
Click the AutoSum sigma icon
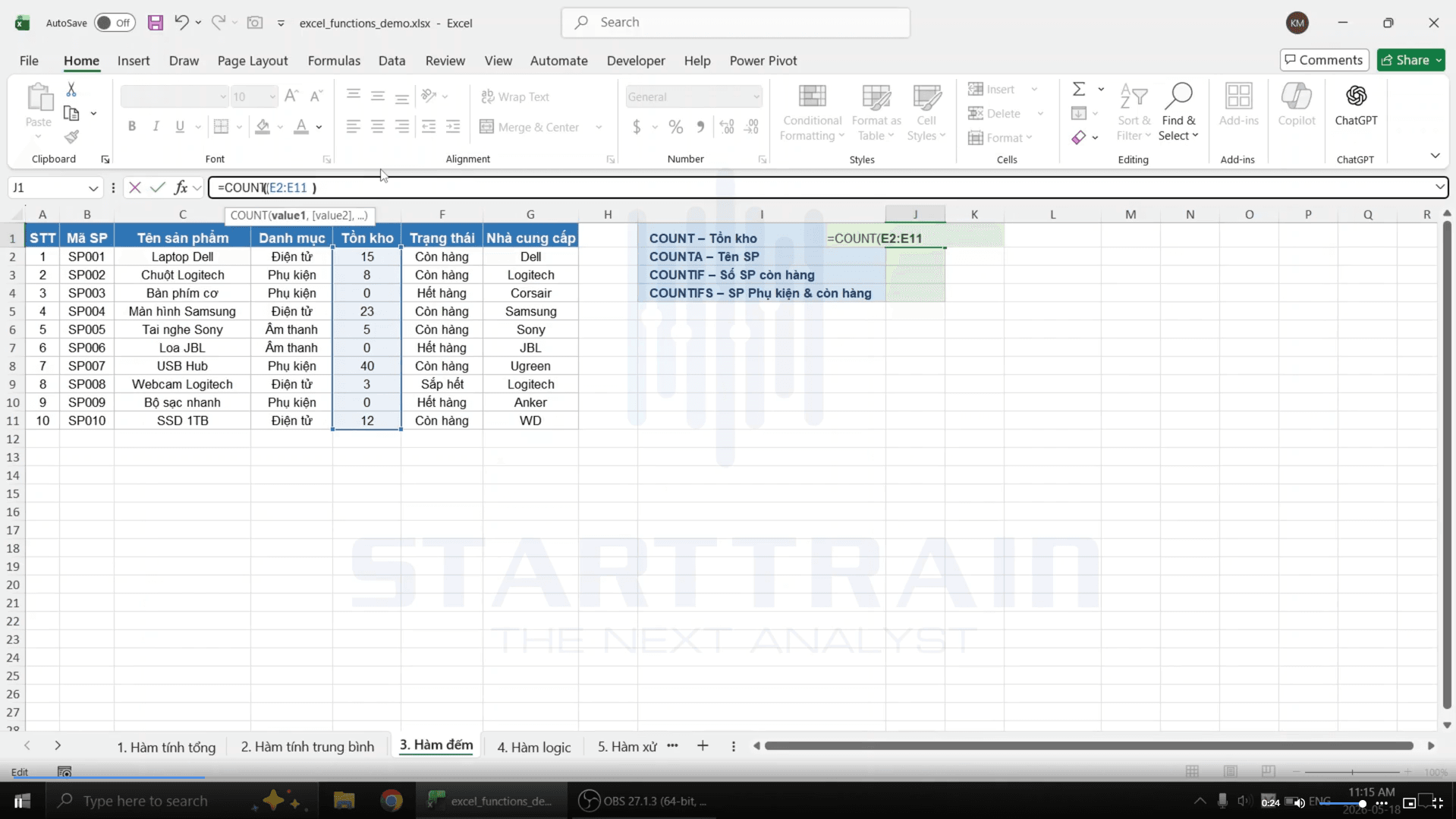pos(1079,90)
